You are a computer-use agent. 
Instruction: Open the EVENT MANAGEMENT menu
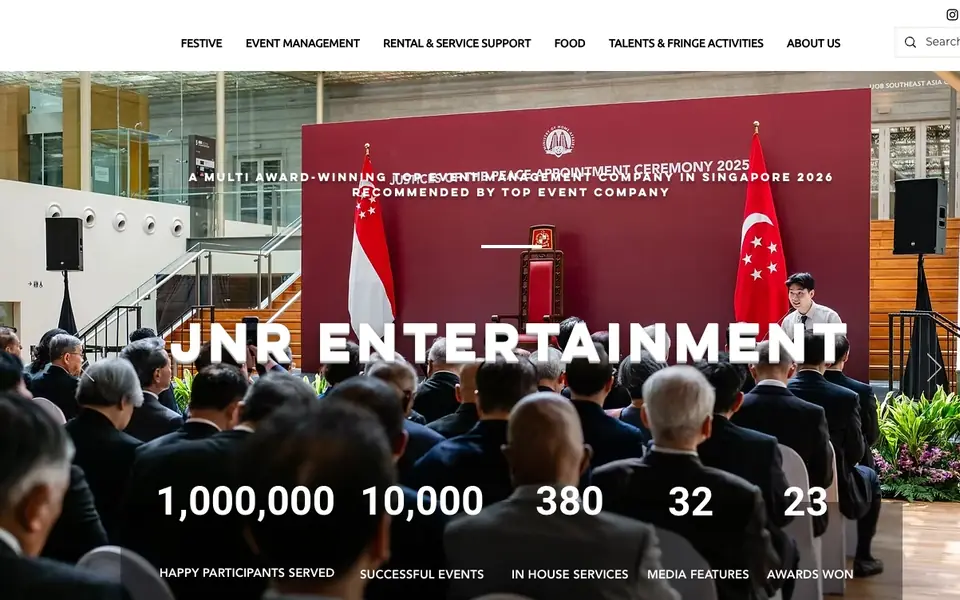(302, 43)
